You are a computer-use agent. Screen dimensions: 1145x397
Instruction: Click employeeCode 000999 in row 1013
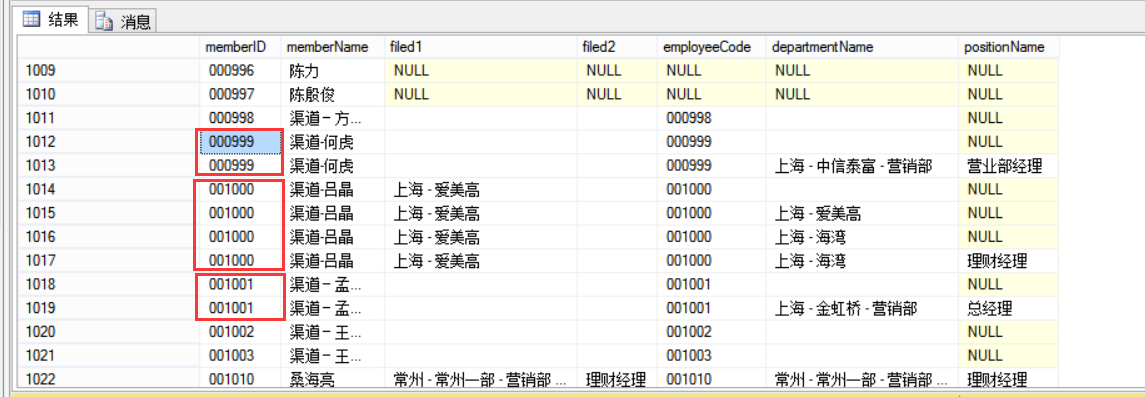(711, 166)
